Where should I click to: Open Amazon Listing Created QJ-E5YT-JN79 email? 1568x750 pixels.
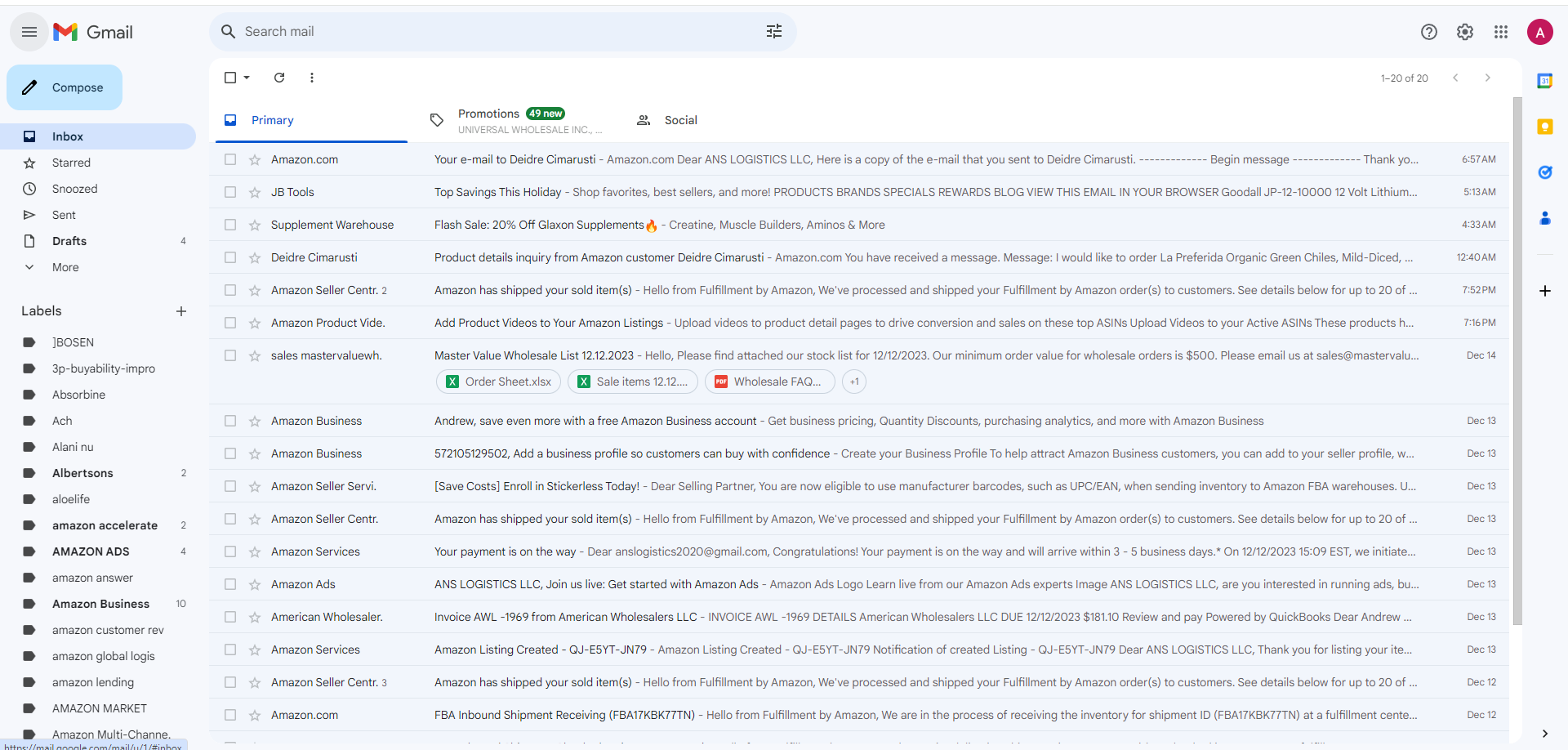click(x=859, y=650)
